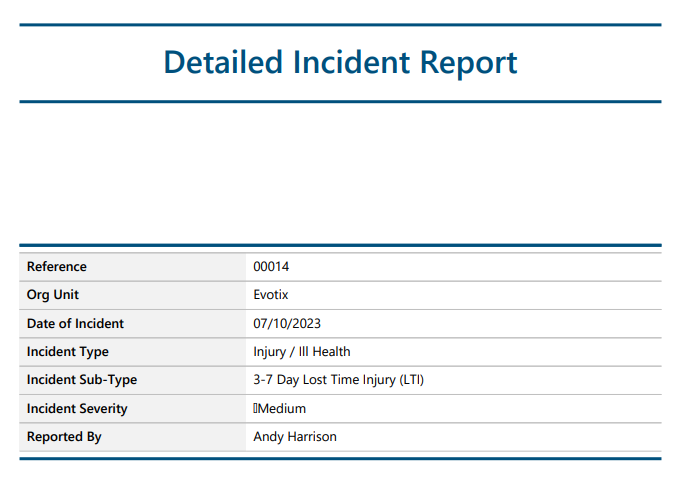Click the small icon before Medium
Image resolution: width=684 pixels, height=486 pixels.
255,409
